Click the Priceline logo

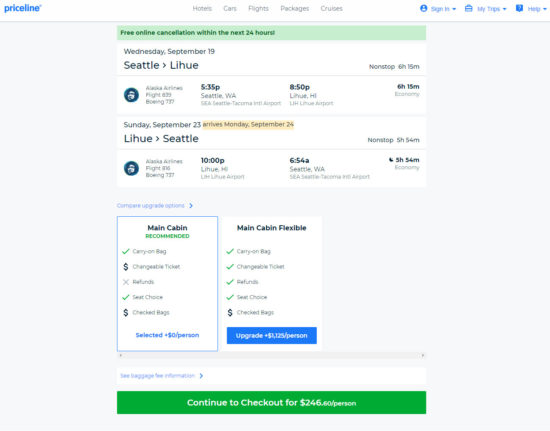click(22, 8)
